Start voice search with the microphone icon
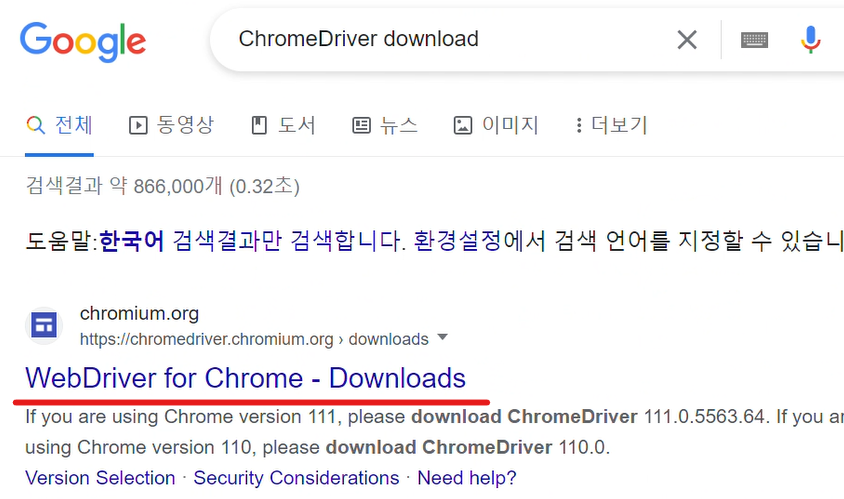Image resolution: width=844 pixels, height=499 pixels. (810, 40)
